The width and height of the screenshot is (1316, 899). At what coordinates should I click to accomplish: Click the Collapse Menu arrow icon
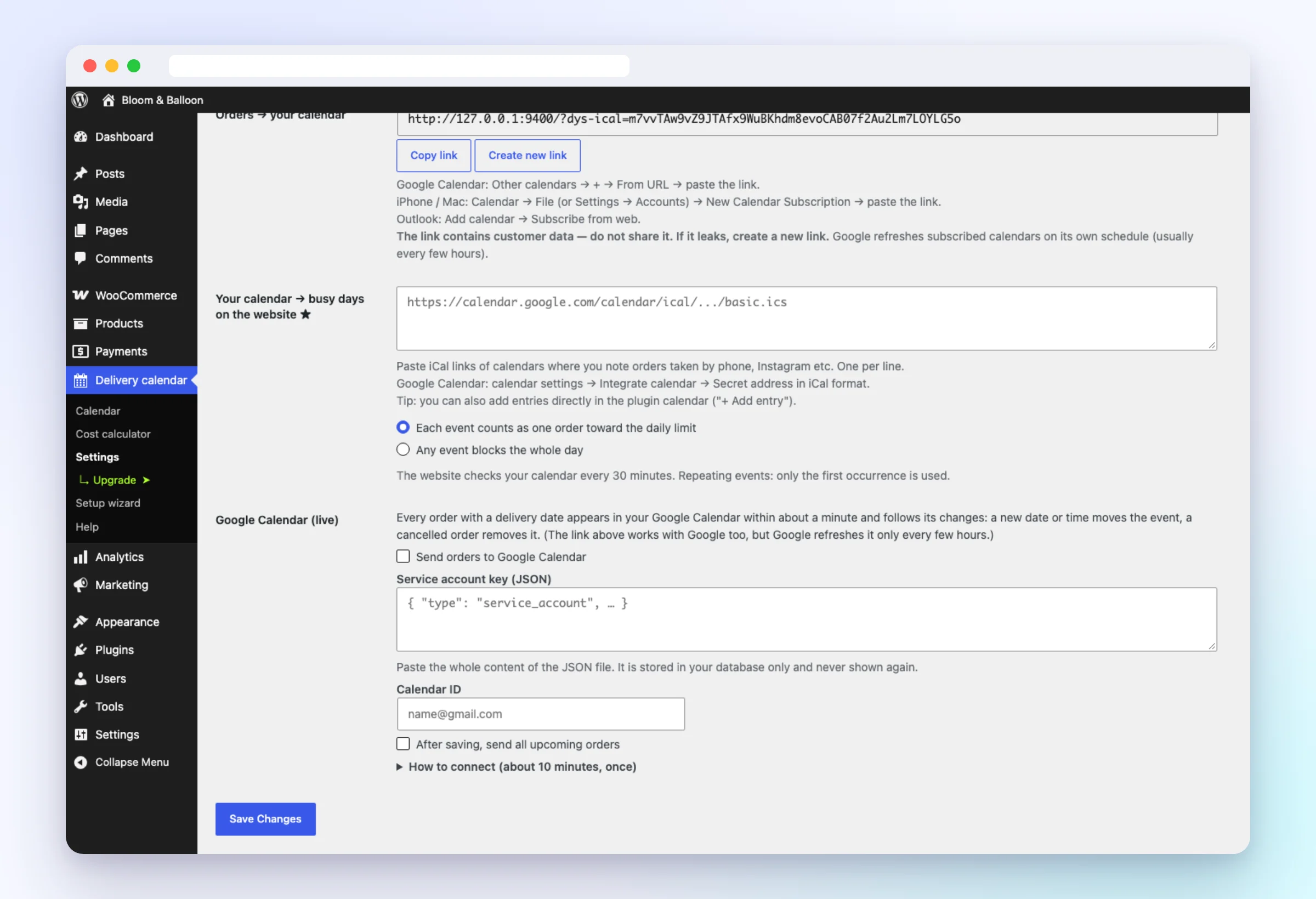pyautogui.click(x=81, y=762)
